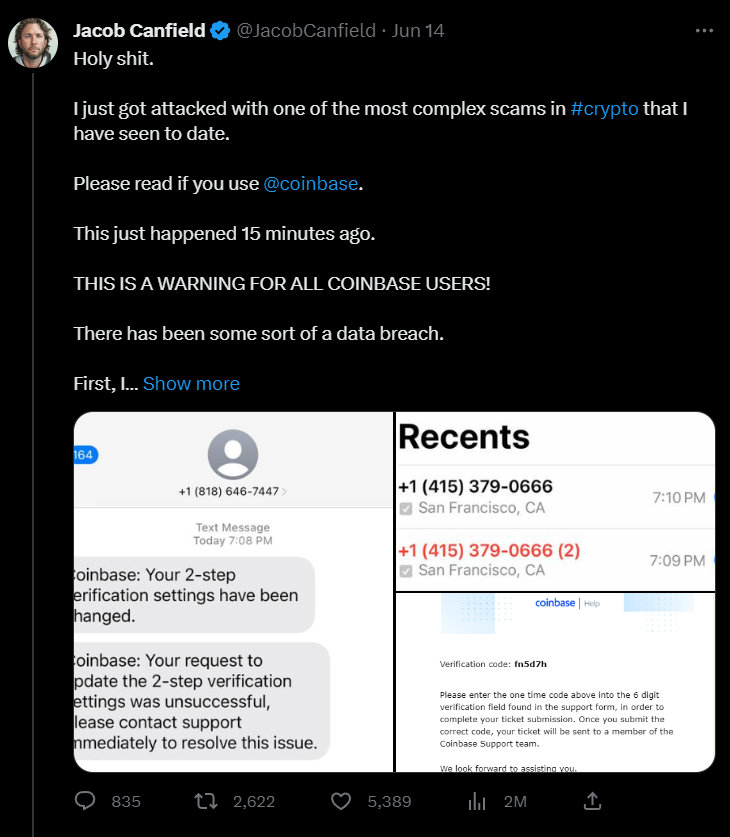Expand tweet with Show more

[191, 383]
